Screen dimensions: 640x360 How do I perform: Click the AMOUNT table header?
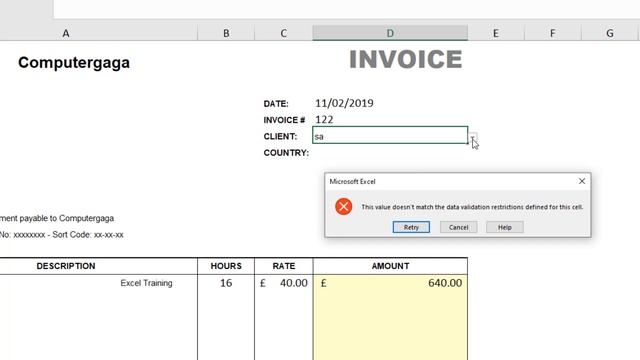pyautogui.click(x=390, y=266)
